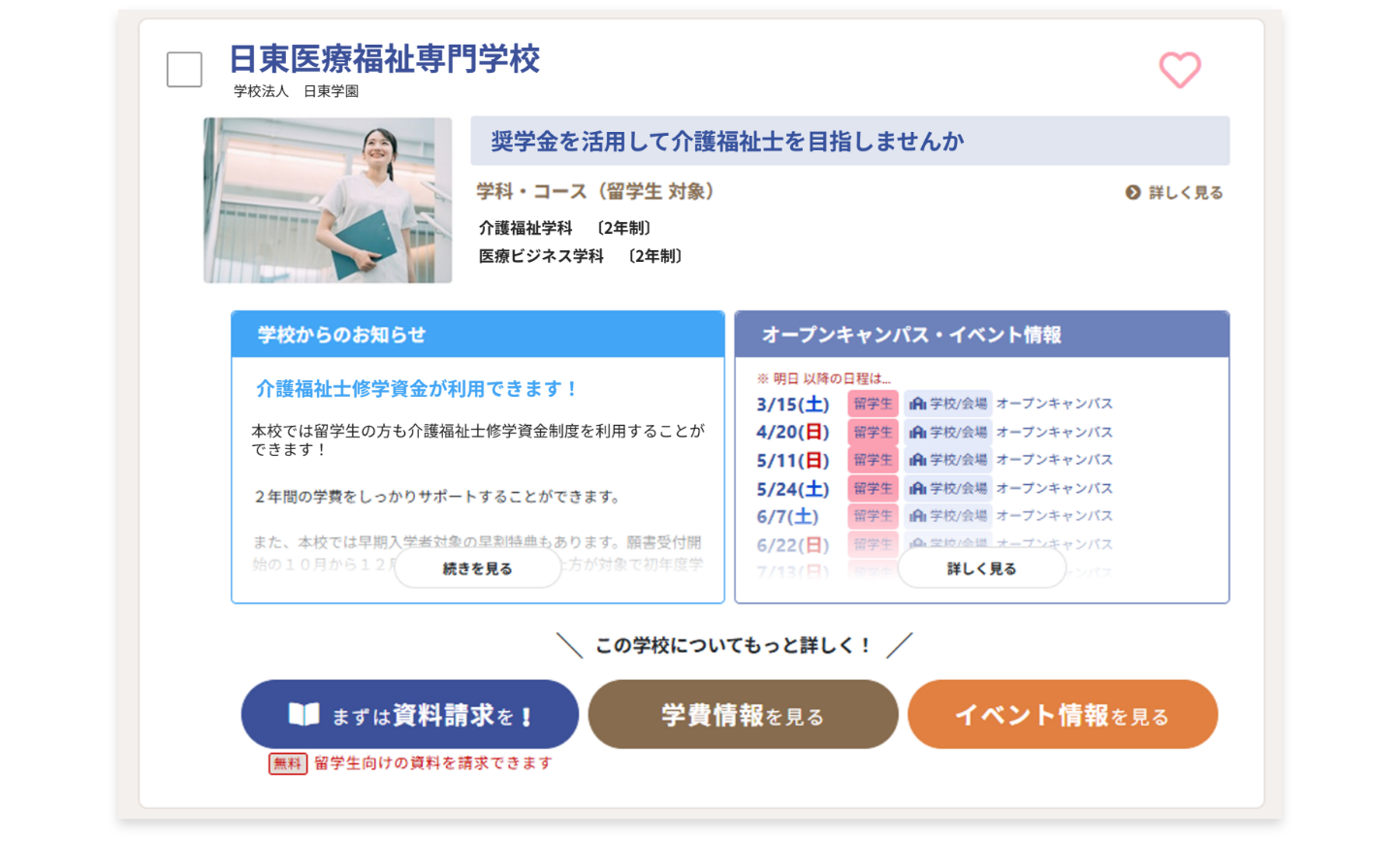Open the 日東医療福祉専門学校 title link
The height and width of the screenshot is (842, 1400).
pos(384,59)
